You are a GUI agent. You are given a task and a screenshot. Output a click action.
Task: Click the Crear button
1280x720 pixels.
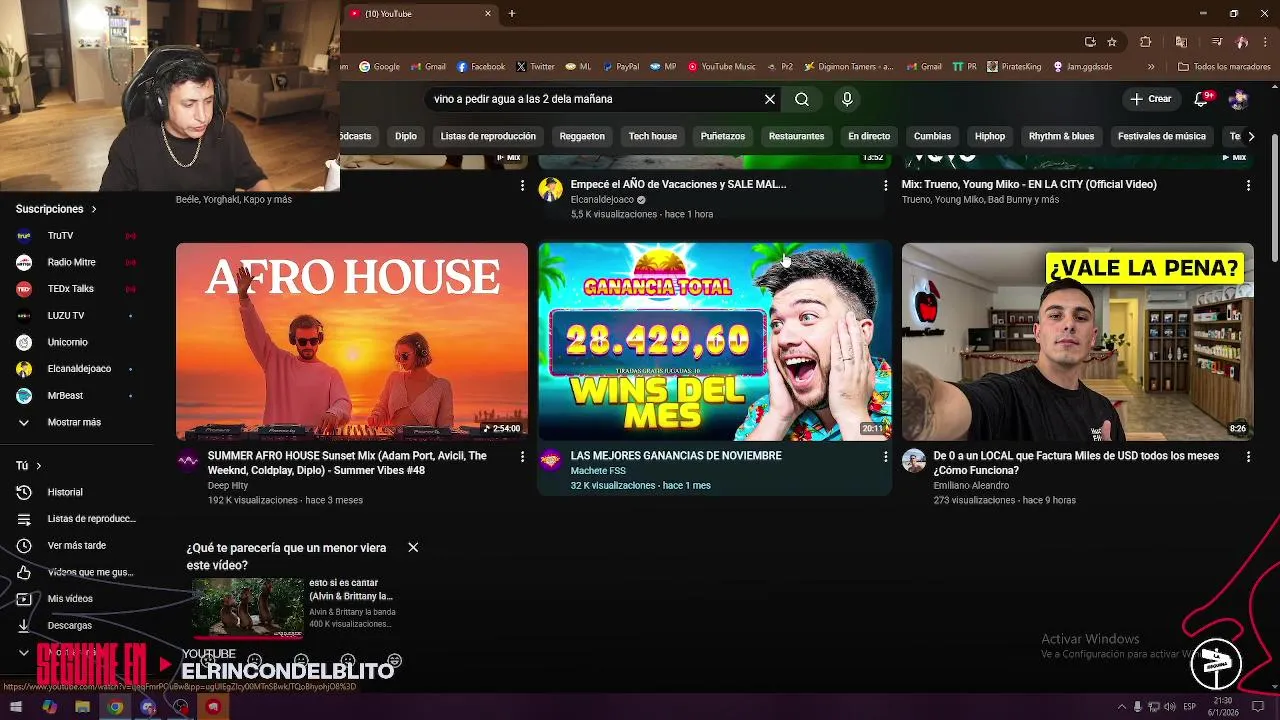[x=1150, y=99]
